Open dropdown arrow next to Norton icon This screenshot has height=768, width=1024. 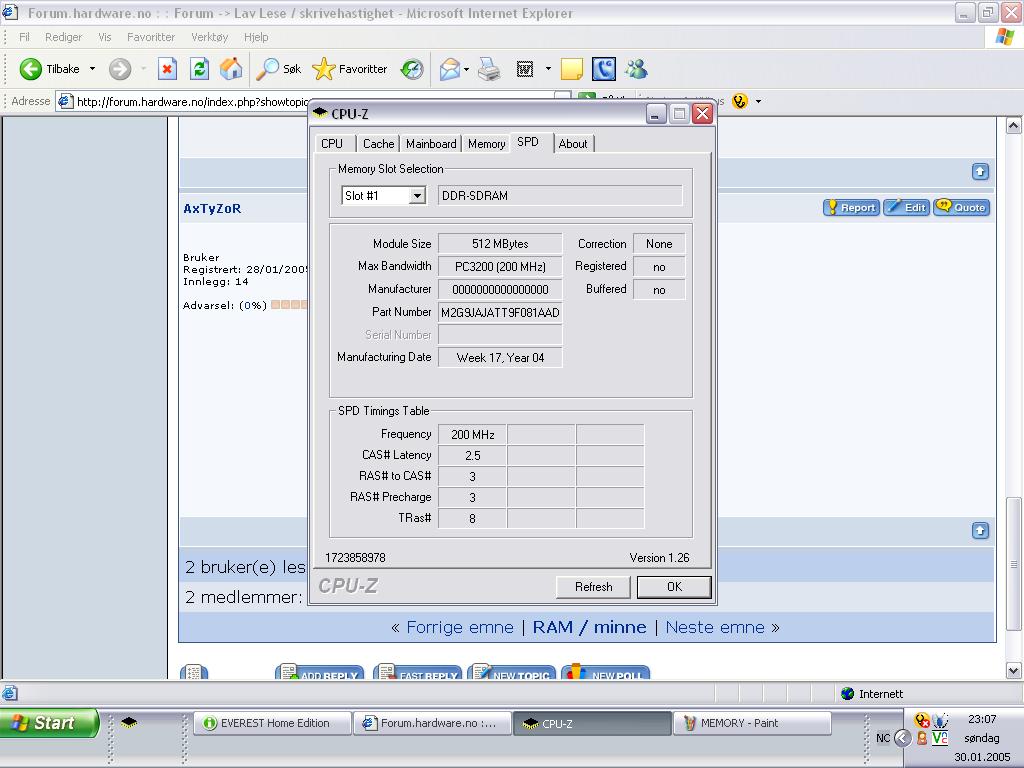(758, 101)
